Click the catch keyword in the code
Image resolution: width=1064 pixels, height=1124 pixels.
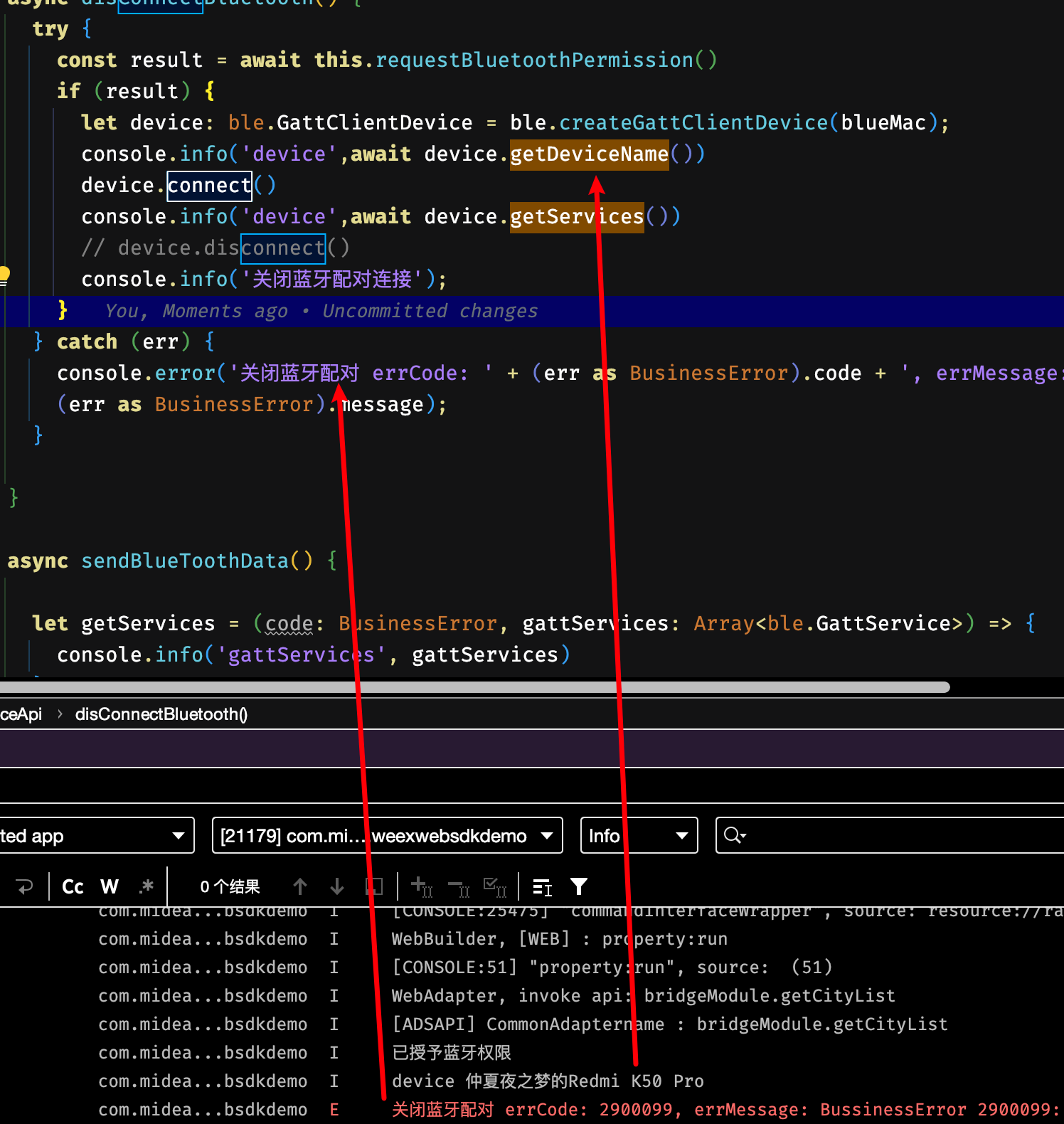coord(87,342)
